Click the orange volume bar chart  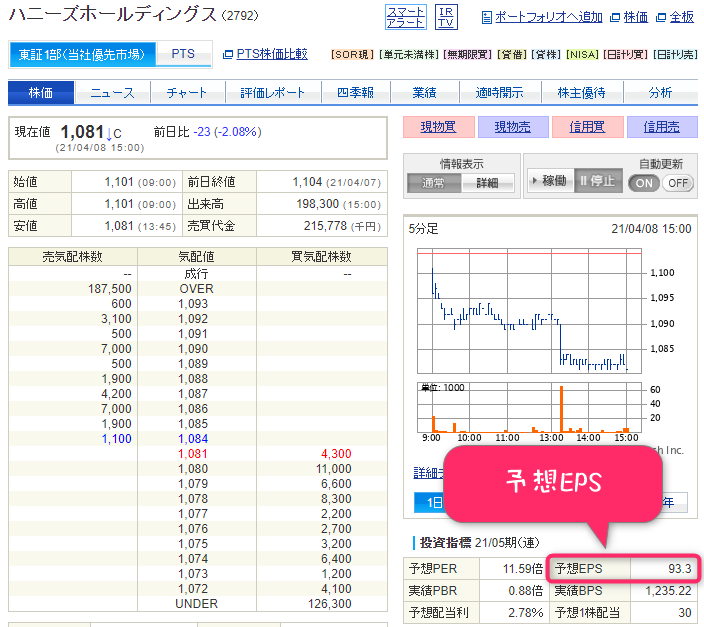[529, 407]
